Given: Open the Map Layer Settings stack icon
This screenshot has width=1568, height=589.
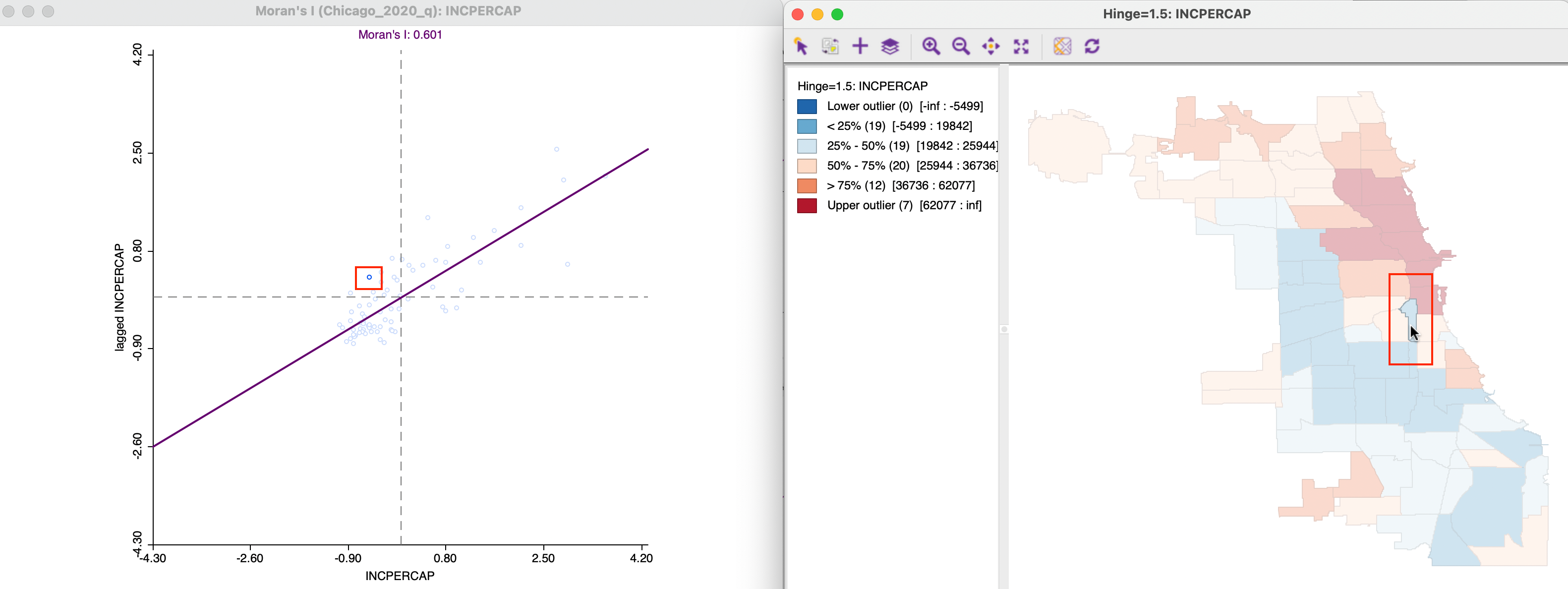Looking at the screenshot, I should tap(890, 46).
